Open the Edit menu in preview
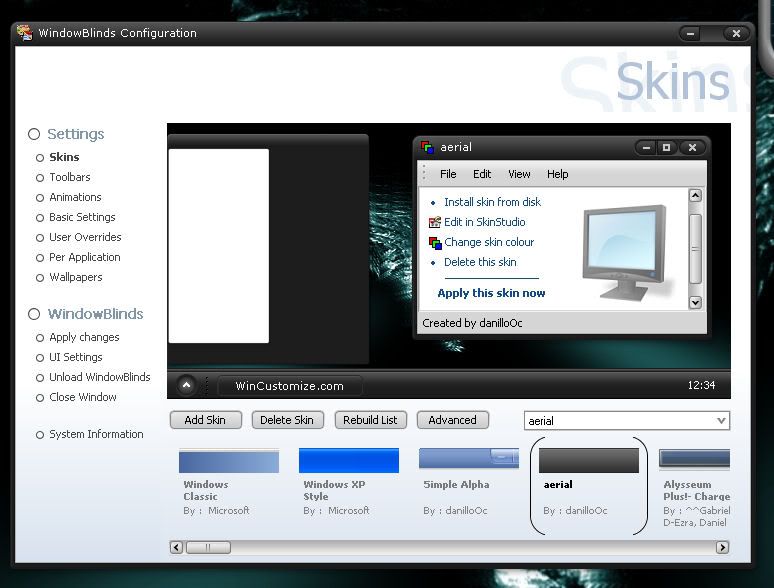The height and width of the screenshot is (588, 774). point(482,174)
